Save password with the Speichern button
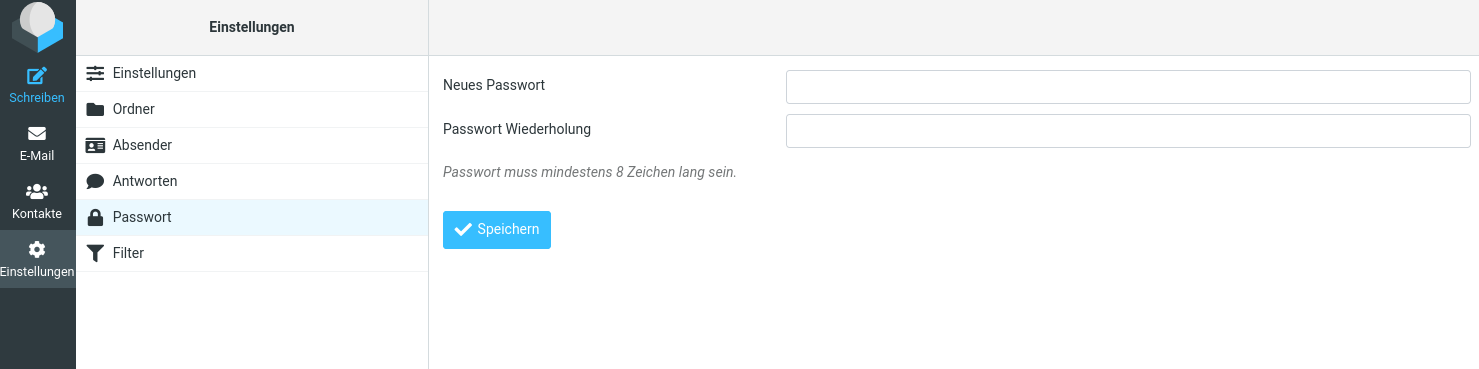 coord(497,229)
